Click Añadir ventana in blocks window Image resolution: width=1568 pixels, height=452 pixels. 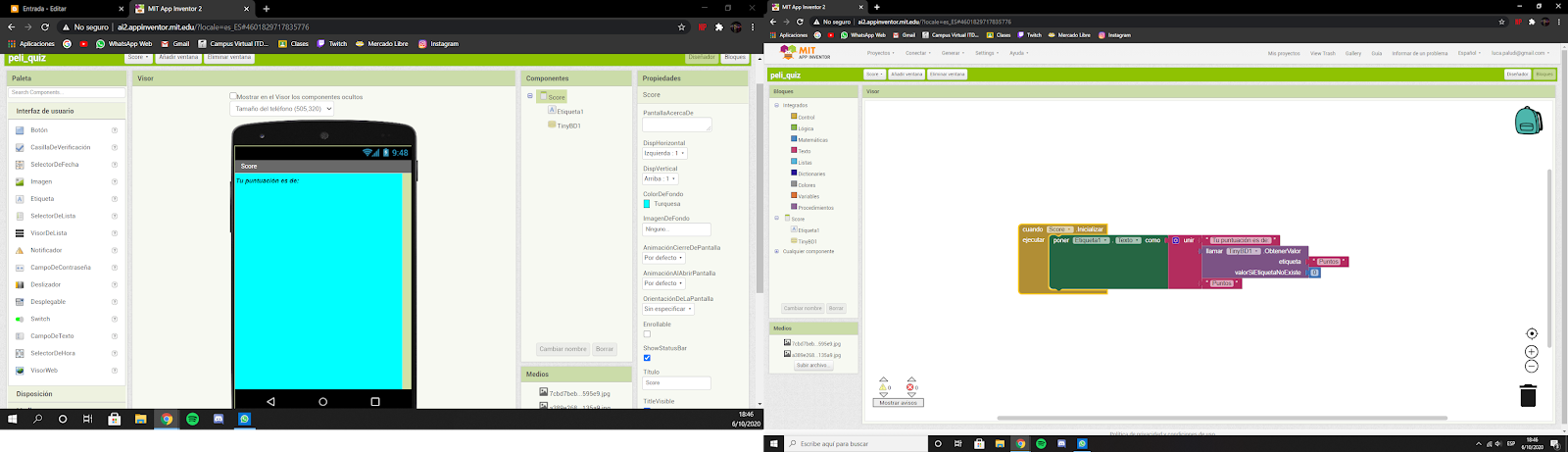[x=906, y=74]
